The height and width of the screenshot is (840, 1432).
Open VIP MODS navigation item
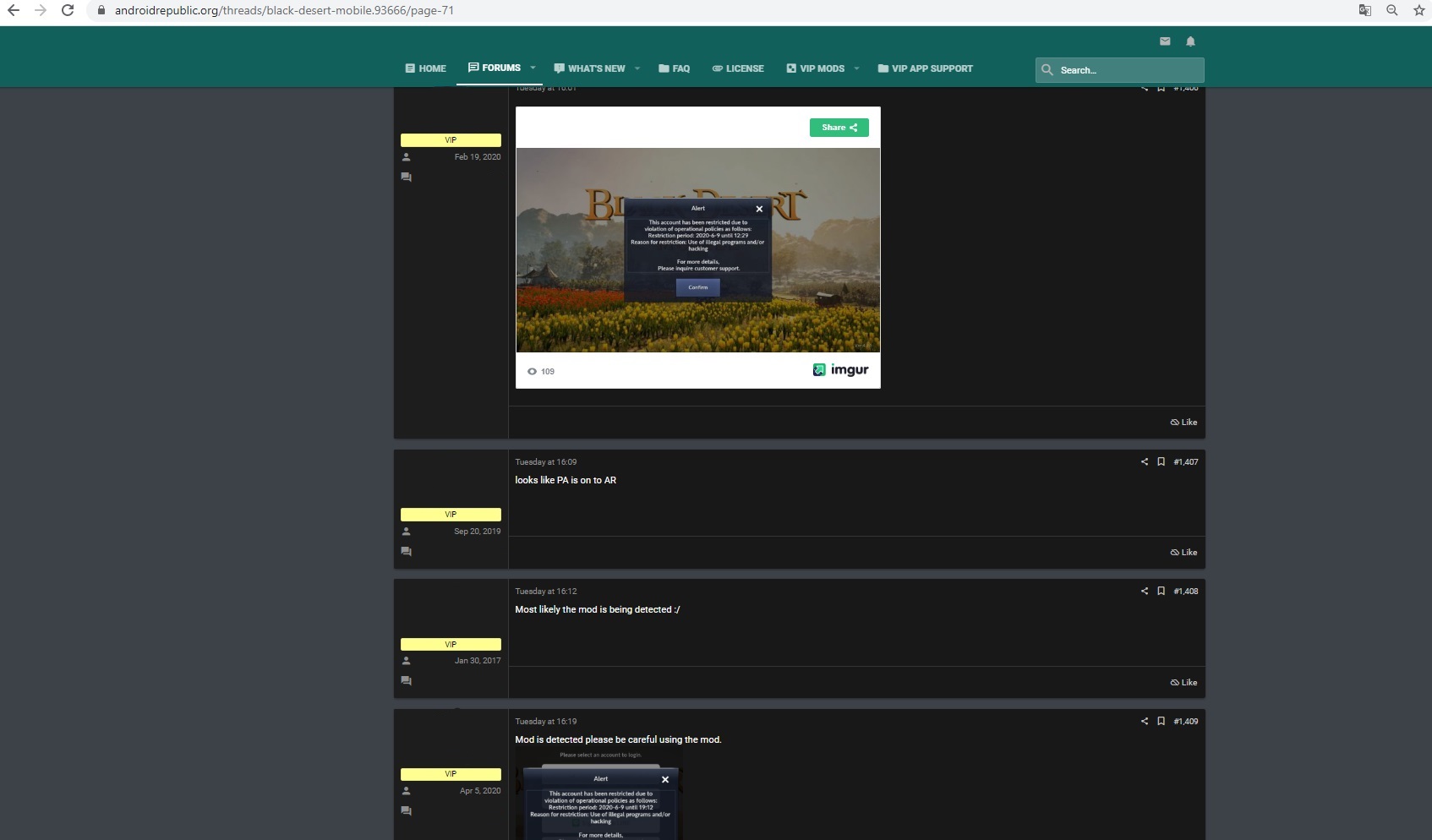pyautogui.click(x=816, y=68)
